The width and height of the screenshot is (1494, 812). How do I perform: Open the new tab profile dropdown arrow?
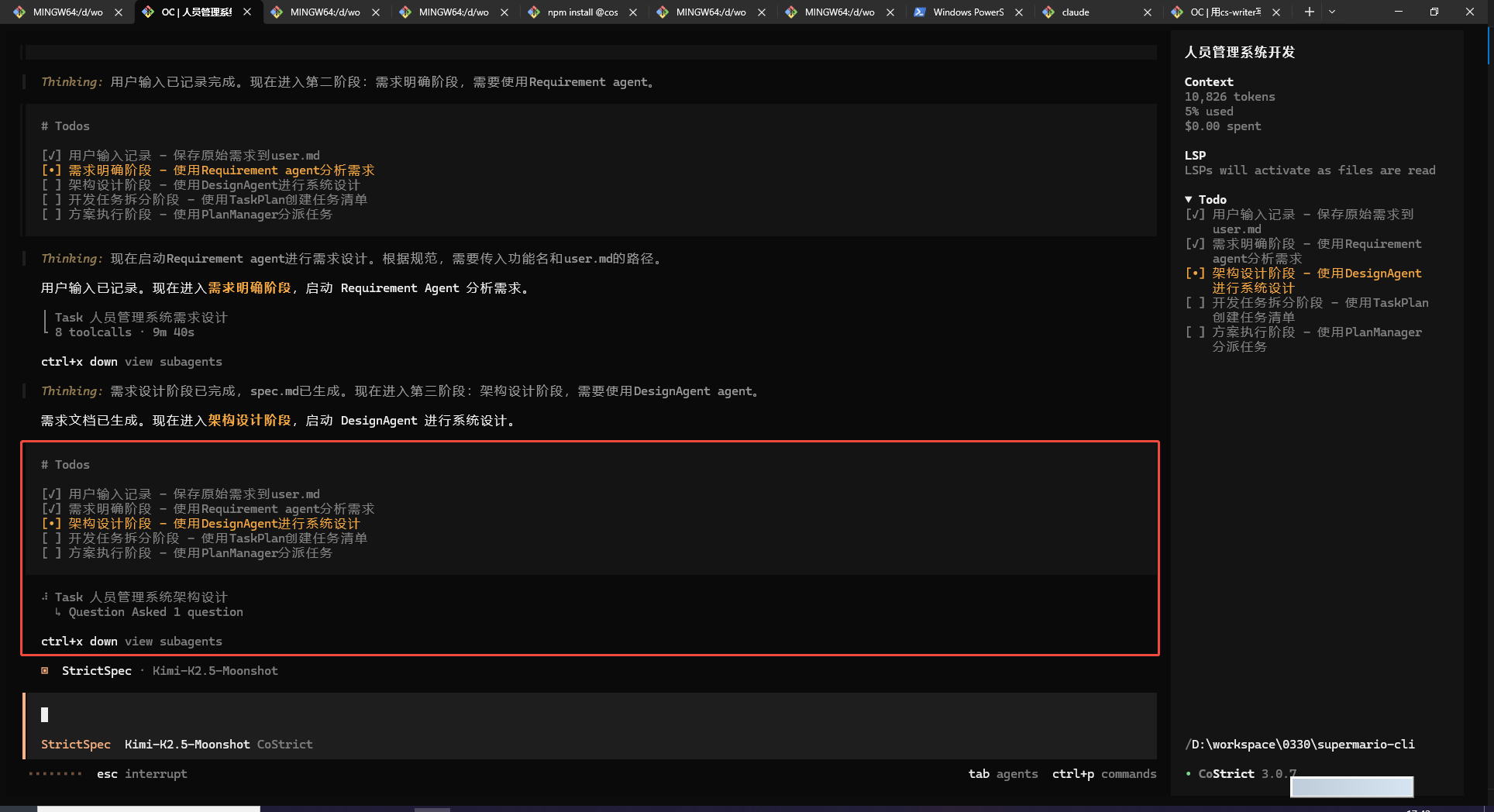1332,12
